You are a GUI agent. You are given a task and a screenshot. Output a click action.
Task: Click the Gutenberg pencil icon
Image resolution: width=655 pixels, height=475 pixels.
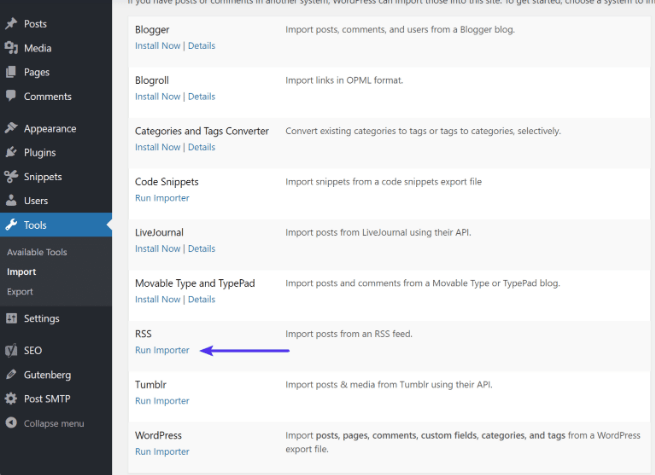click(x=11, y=374)
